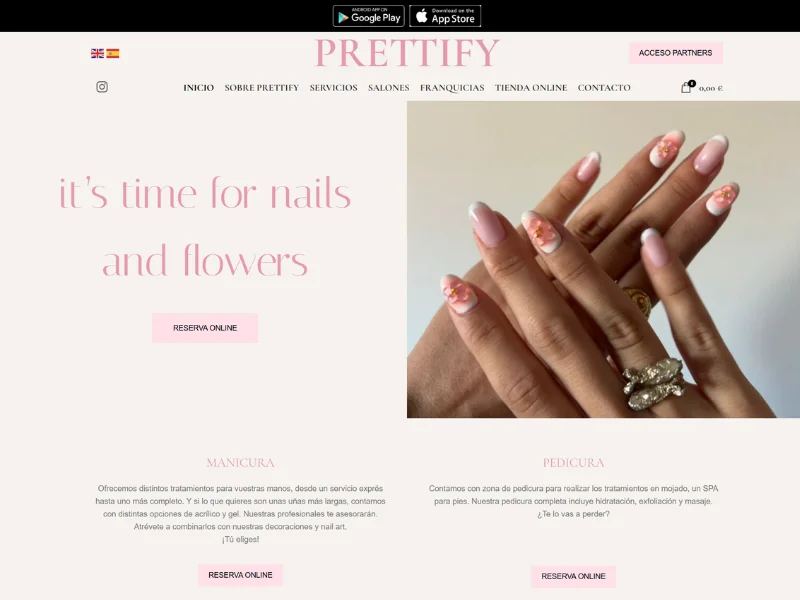
Task: Click RESERVA ONLINE under the nails headline
Action: point(205,328)
